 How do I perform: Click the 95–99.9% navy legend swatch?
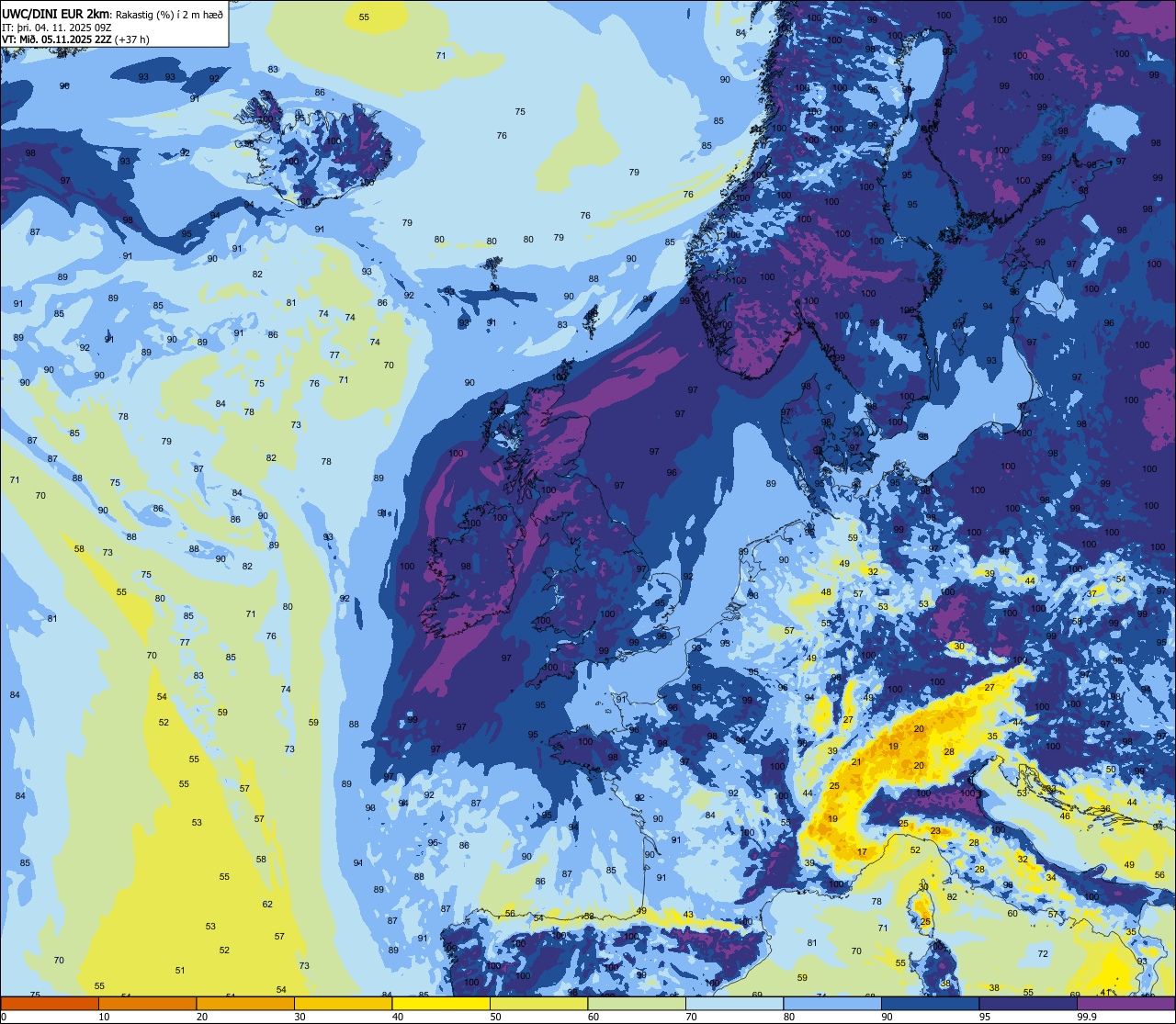1028,1004
